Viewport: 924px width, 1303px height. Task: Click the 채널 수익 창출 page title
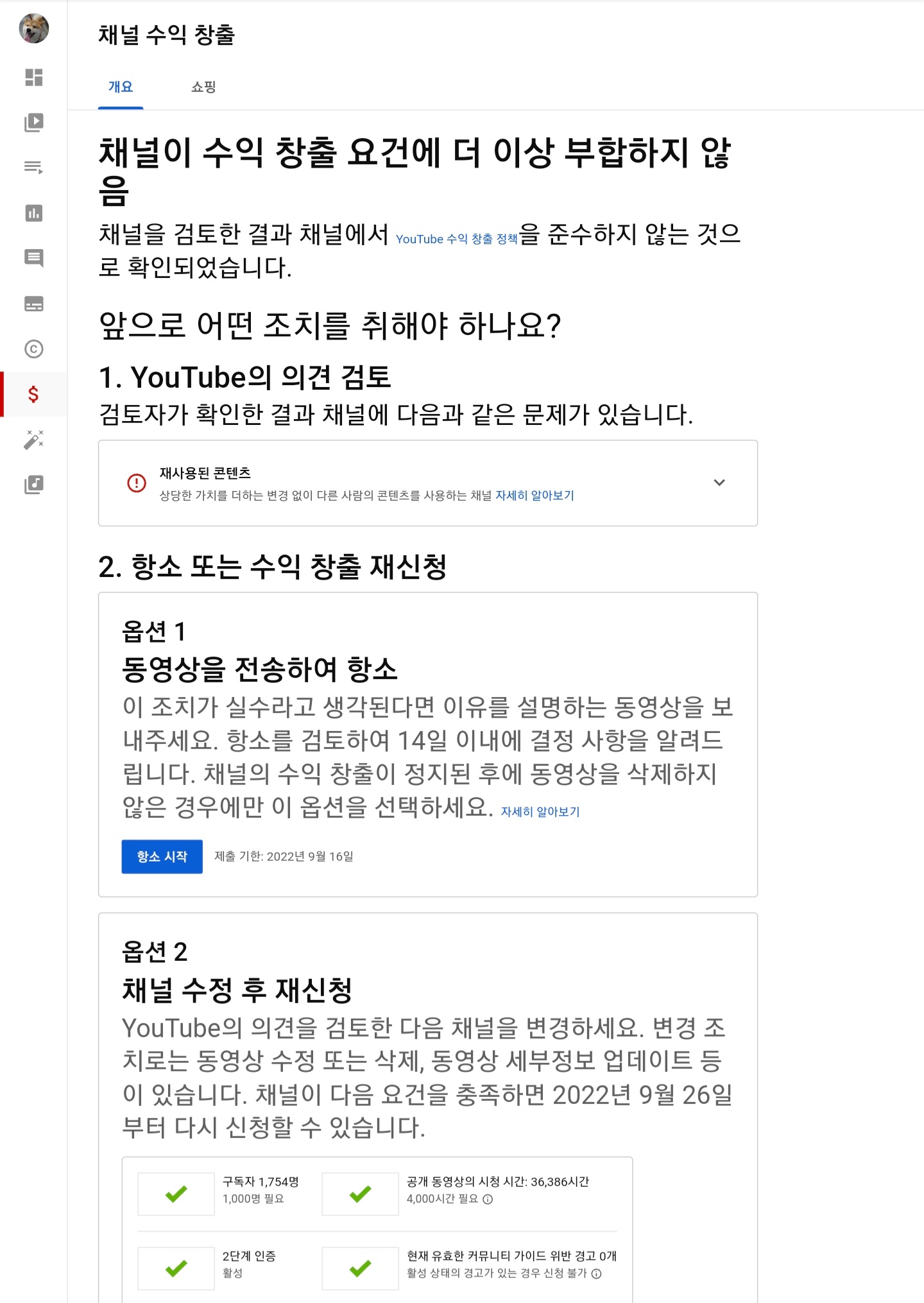[x=166, y=35]
